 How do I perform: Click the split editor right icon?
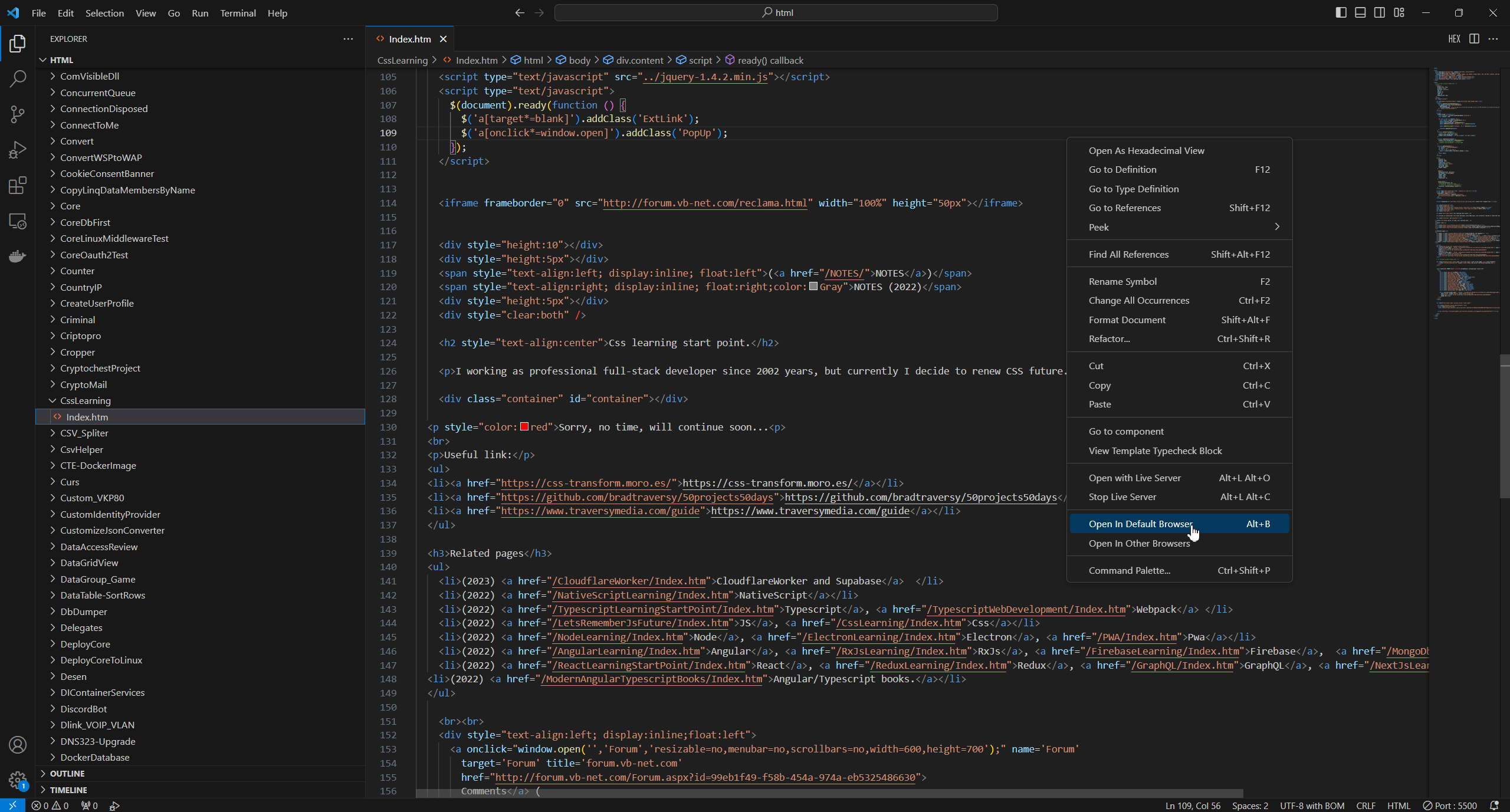[1474, 39]
